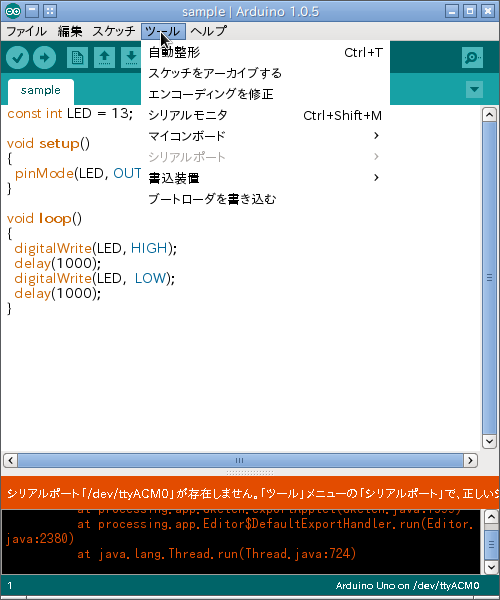Click the title bar sticky dots button
Viewport: 500px width, 600px height.
click(50, 11)
